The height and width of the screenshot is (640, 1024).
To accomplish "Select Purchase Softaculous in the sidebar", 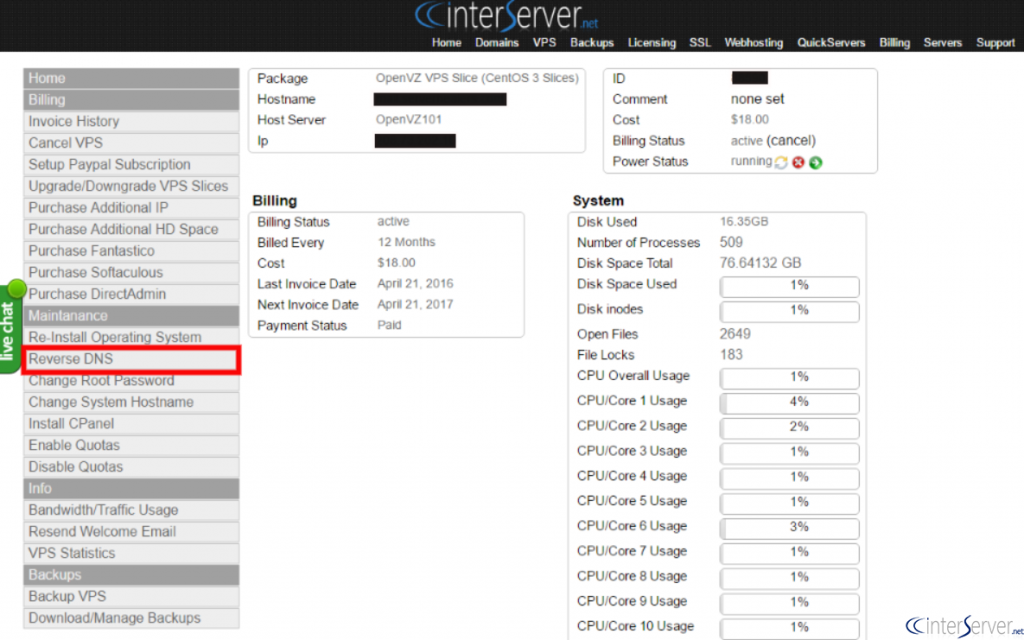I will coord(131,272).
